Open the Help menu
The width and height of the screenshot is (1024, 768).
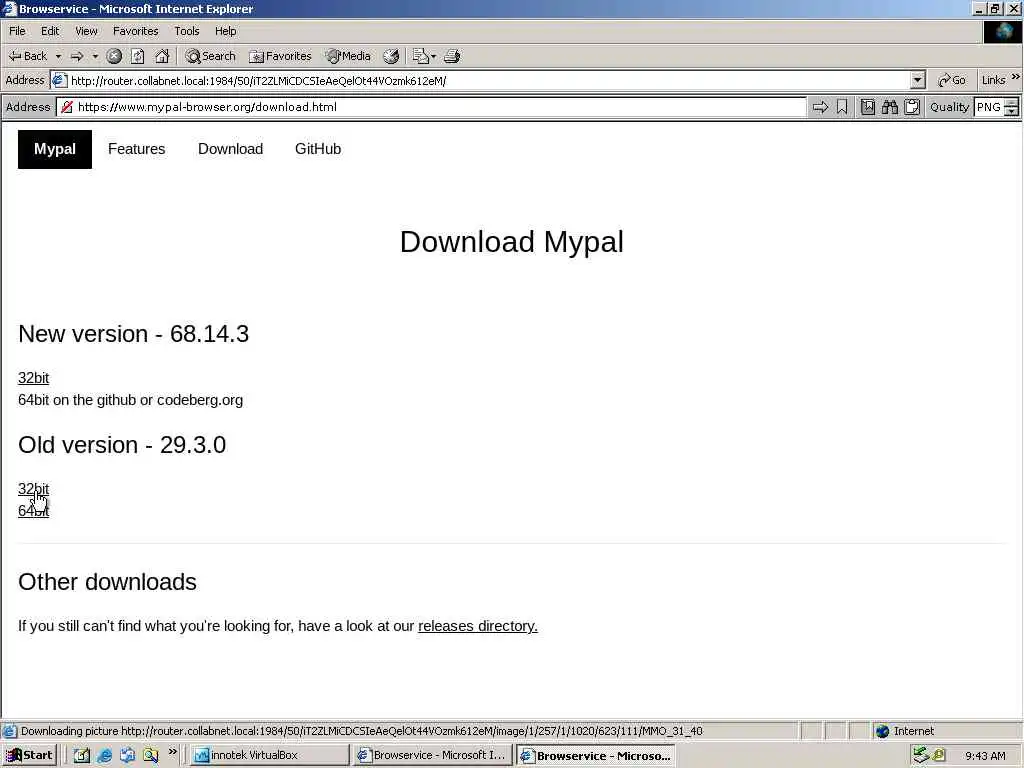(225, 31)
